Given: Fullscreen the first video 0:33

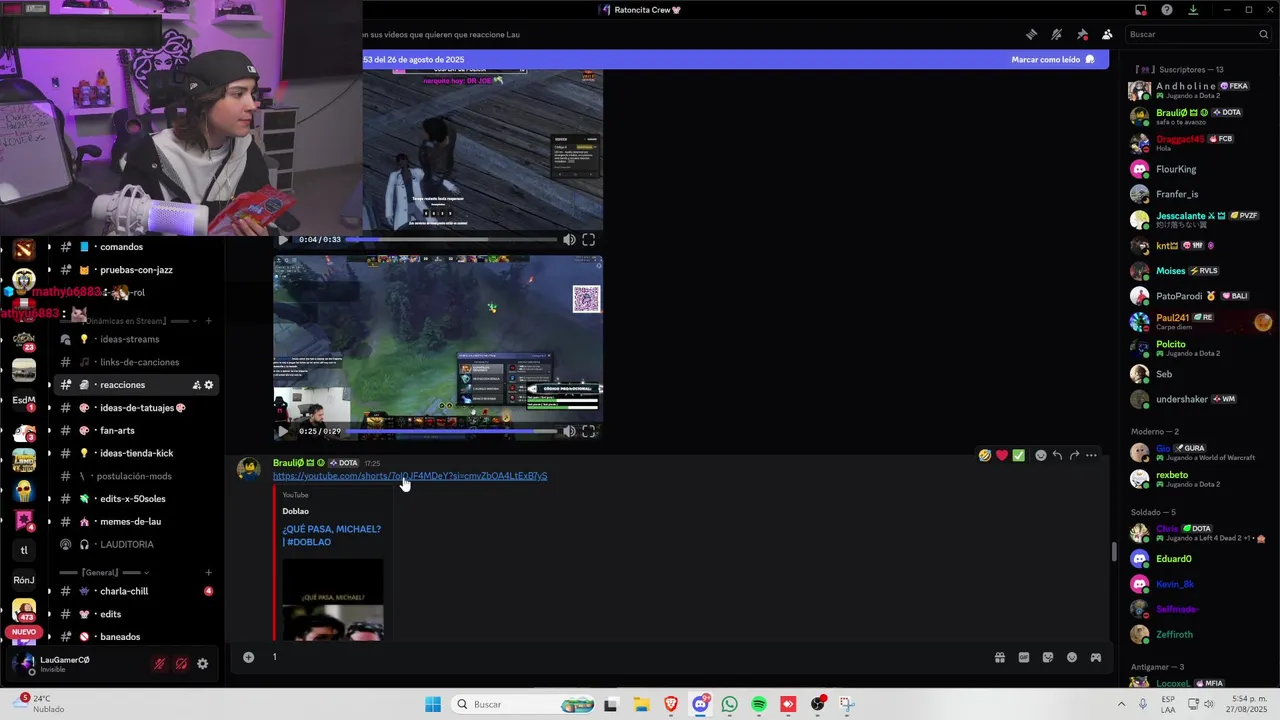Looking at the screenshot, I should 589,240.
